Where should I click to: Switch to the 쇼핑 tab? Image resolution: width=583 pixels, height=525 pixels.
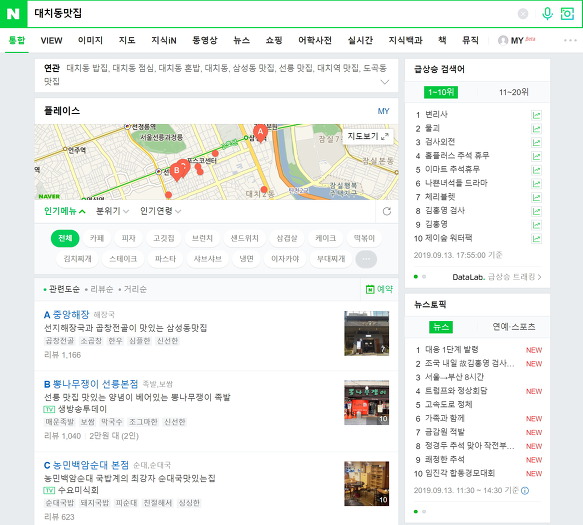point(274,40)
